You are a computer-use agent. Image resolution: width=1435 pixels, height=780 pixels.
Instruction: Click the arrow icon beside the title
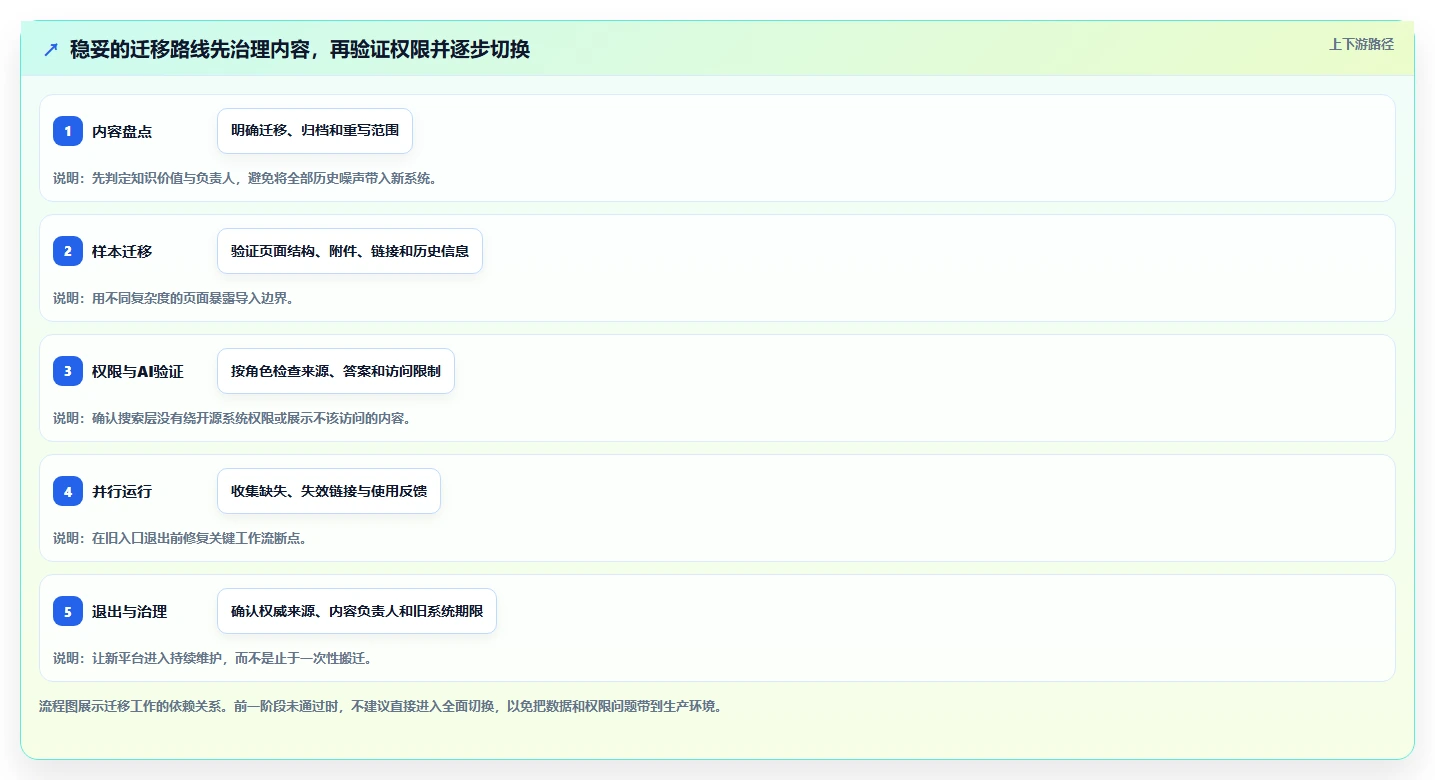point(51,49)
